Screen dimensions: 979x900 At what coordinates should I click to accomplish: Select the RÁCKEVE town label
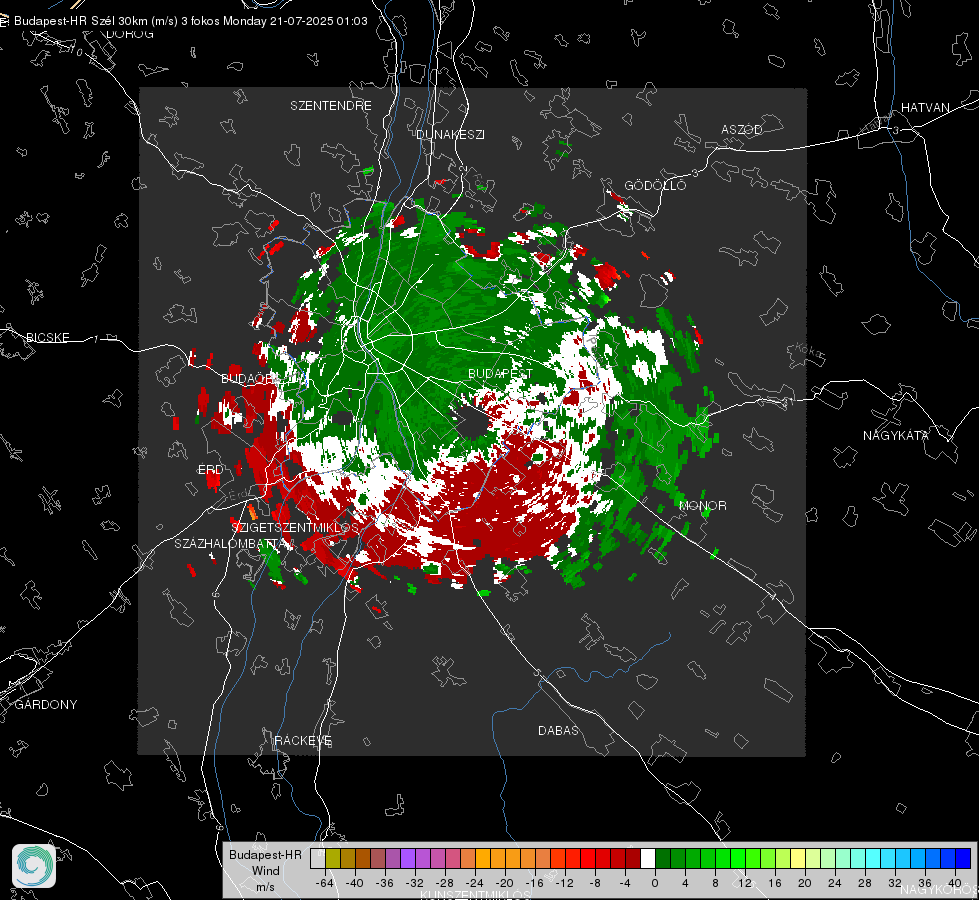(303, 740)
